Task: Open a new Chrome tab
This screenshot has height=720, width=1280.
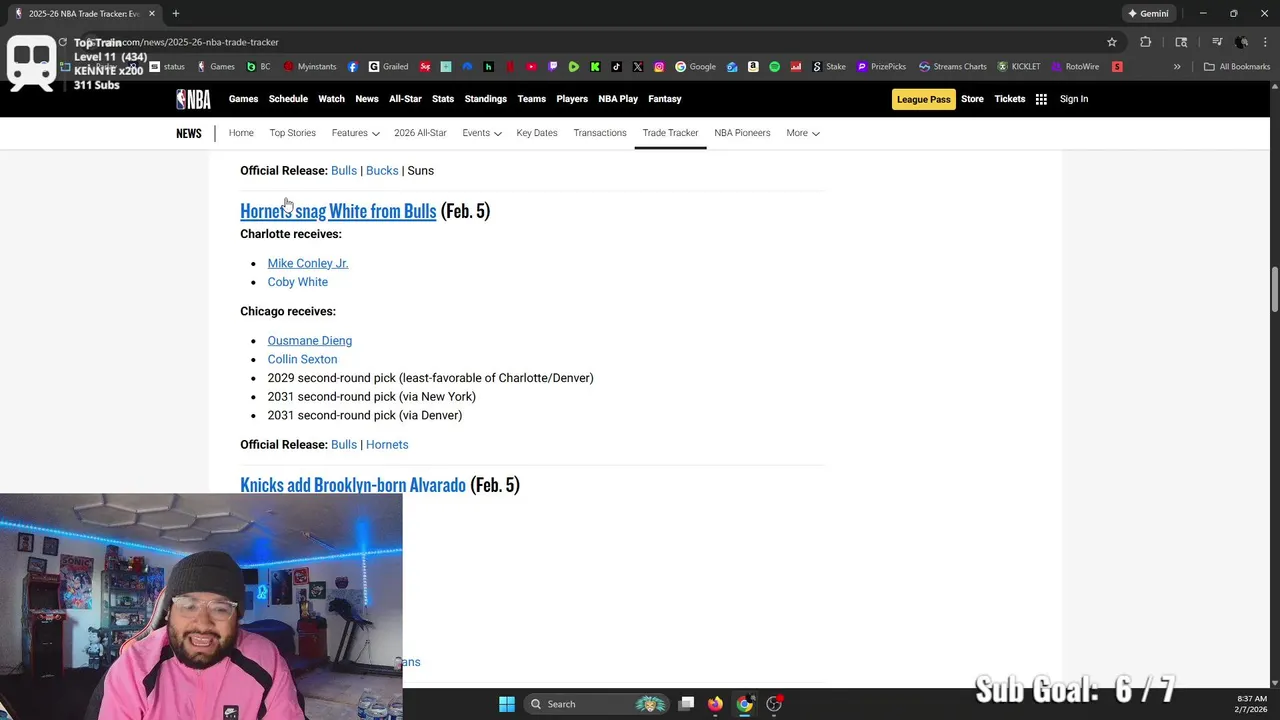Action: tap(176, 14)
